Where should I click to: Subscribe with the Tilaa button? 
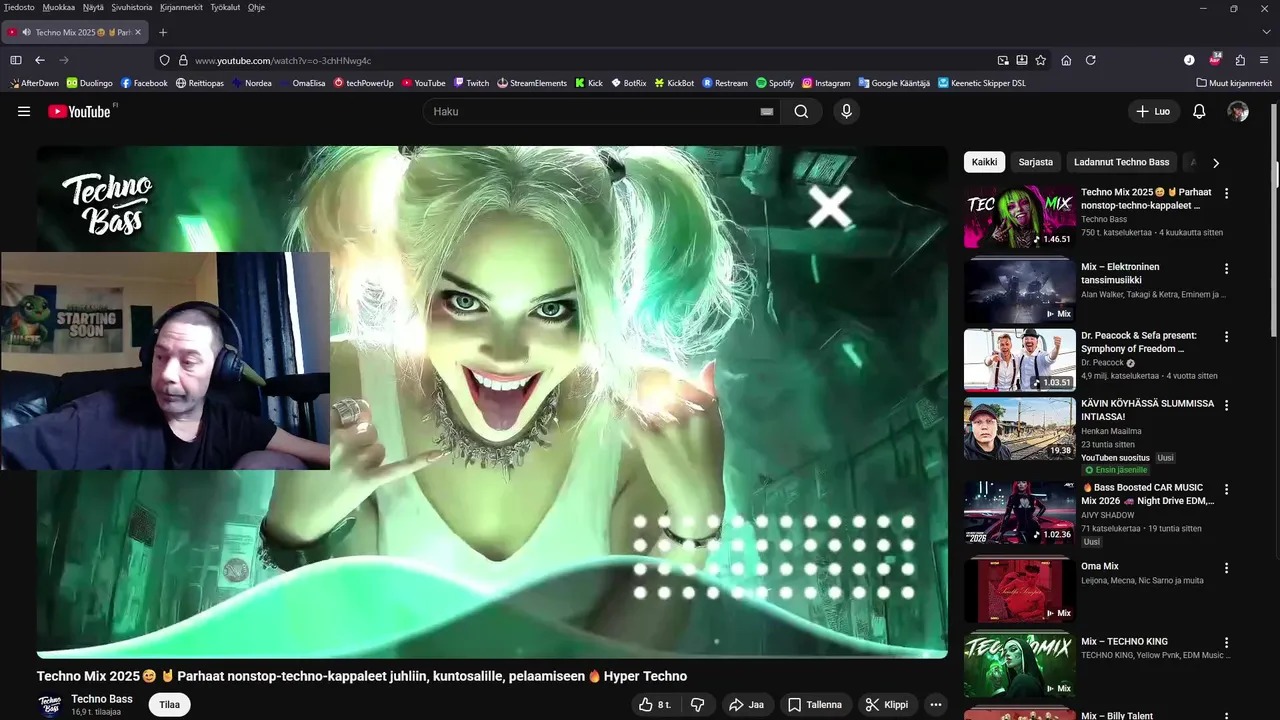(x=170, y=705)
